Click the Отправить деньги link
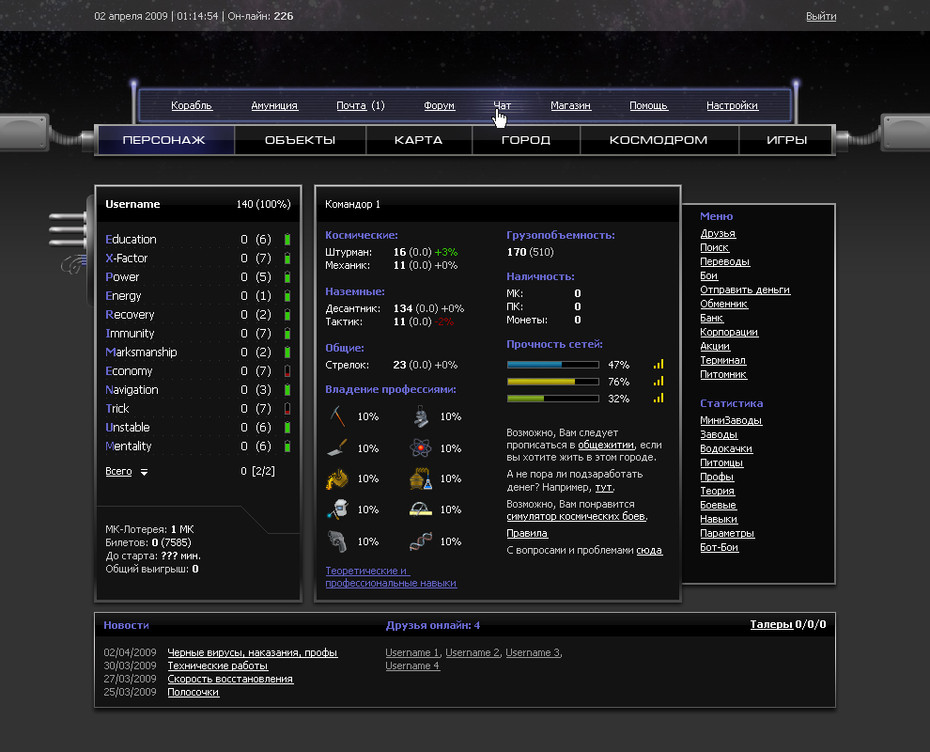Viewport: 930px width, 752px height. tap(745, 290)
